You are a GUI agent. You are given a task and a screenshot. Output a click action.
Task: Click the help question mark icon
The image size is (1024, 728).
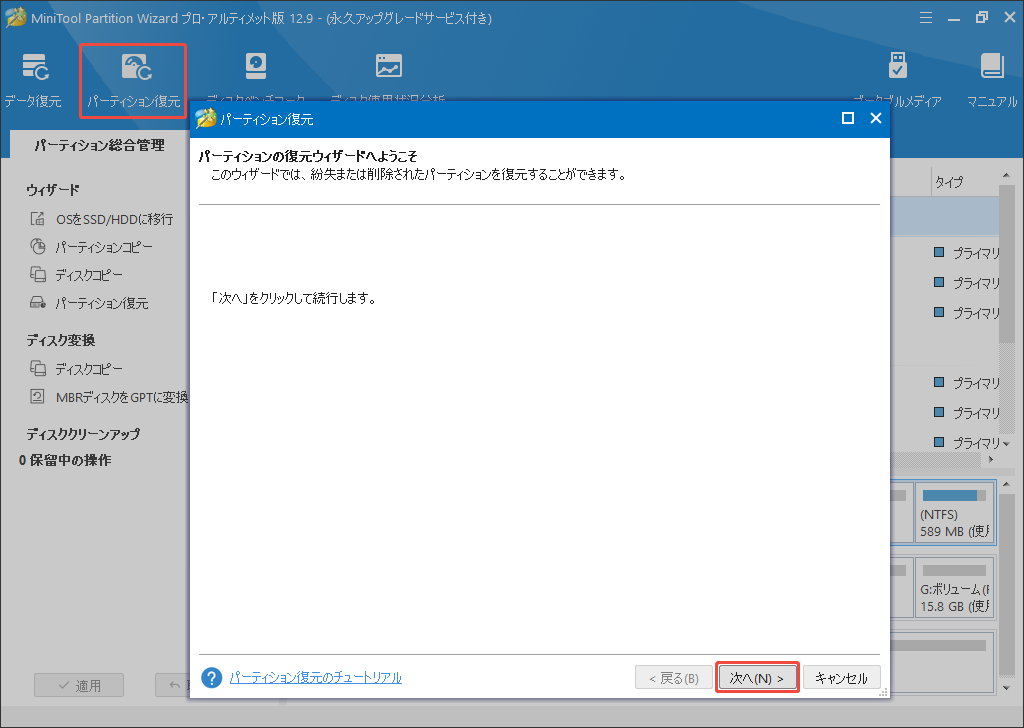coord(212,678)
